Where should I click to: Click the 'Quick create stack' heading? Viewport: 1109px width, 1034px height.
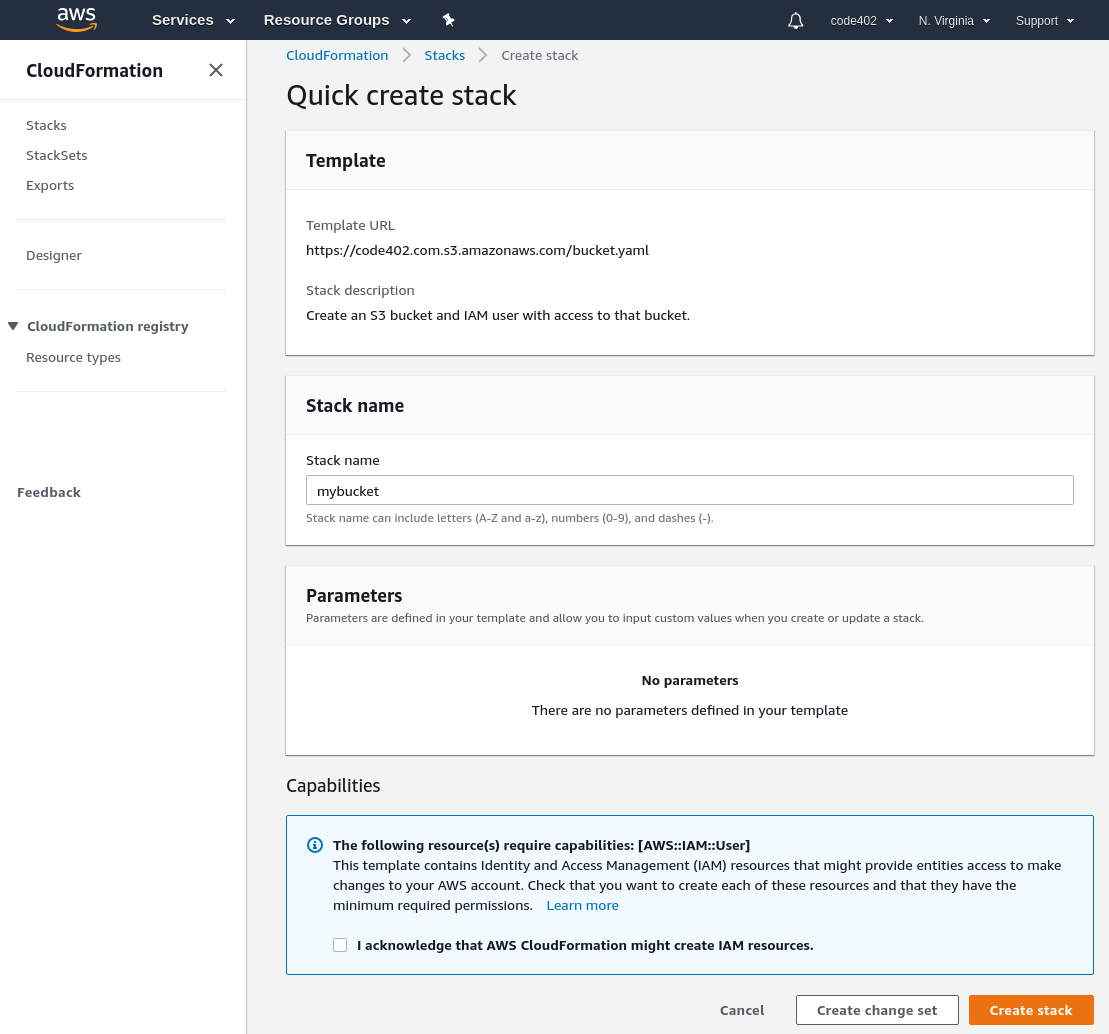tap(401, 95)
